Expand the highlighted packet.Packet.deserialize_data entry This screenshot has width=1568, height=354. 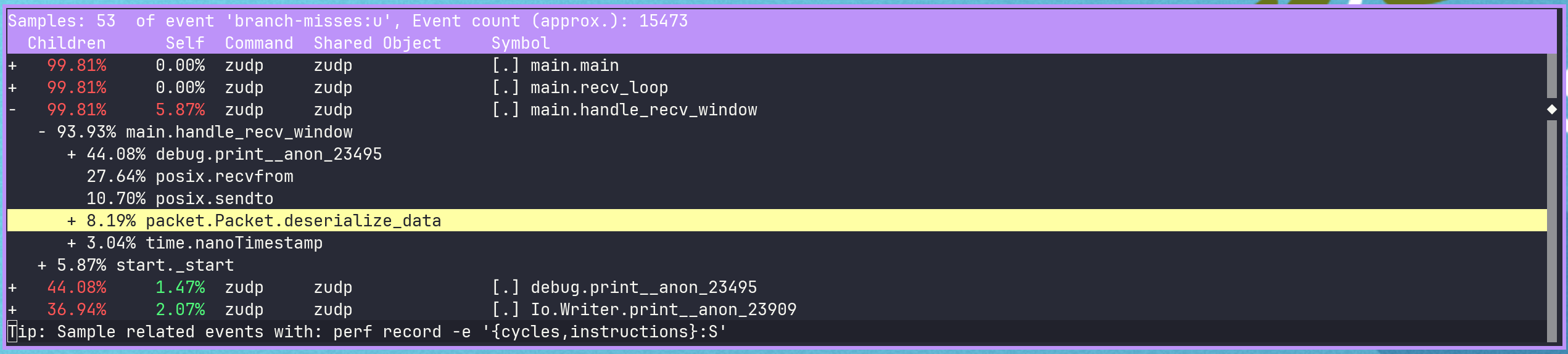pyautogui.click(x=72, y=221)
